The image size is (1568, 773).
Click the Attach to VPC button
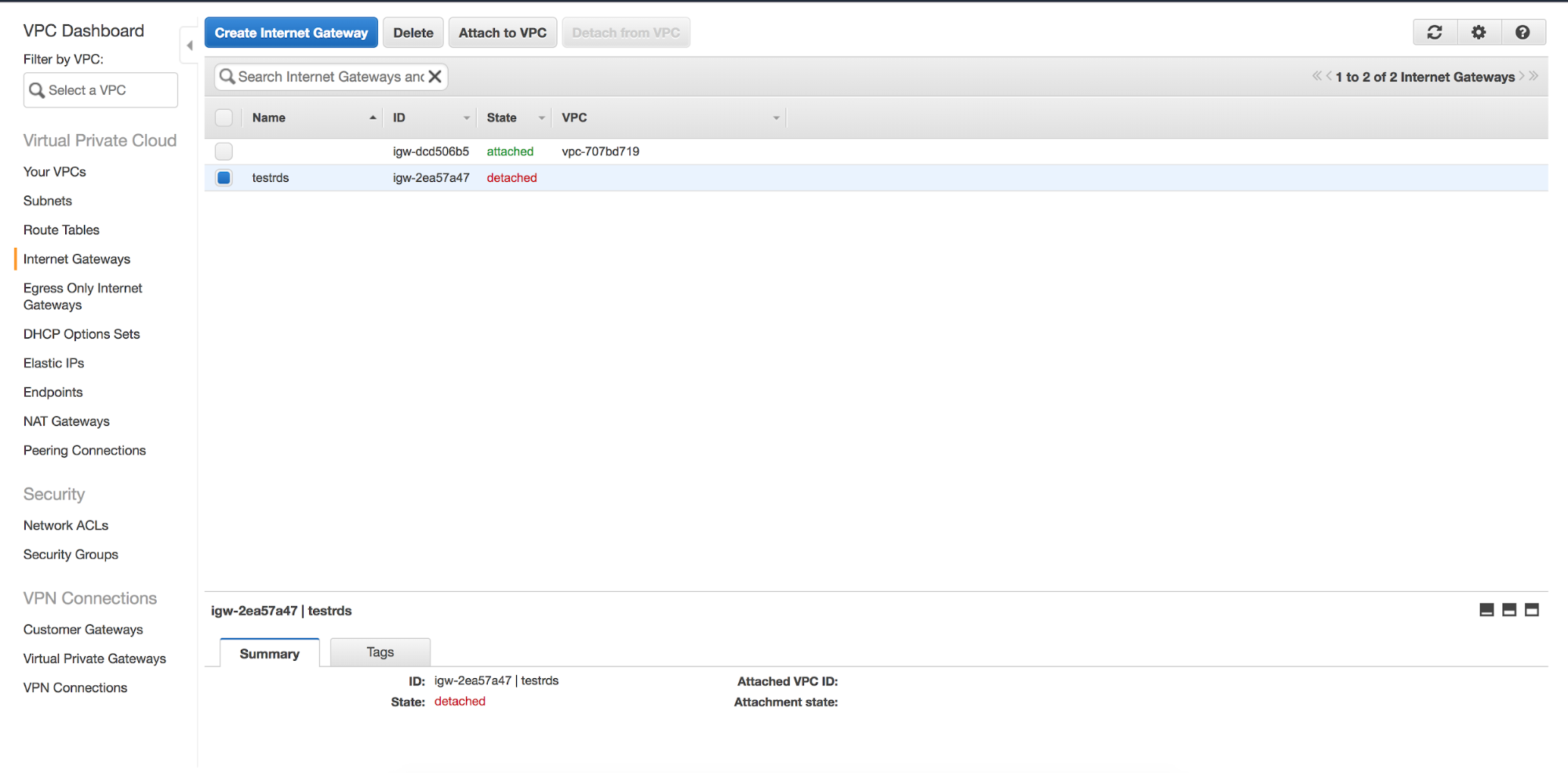502,33
